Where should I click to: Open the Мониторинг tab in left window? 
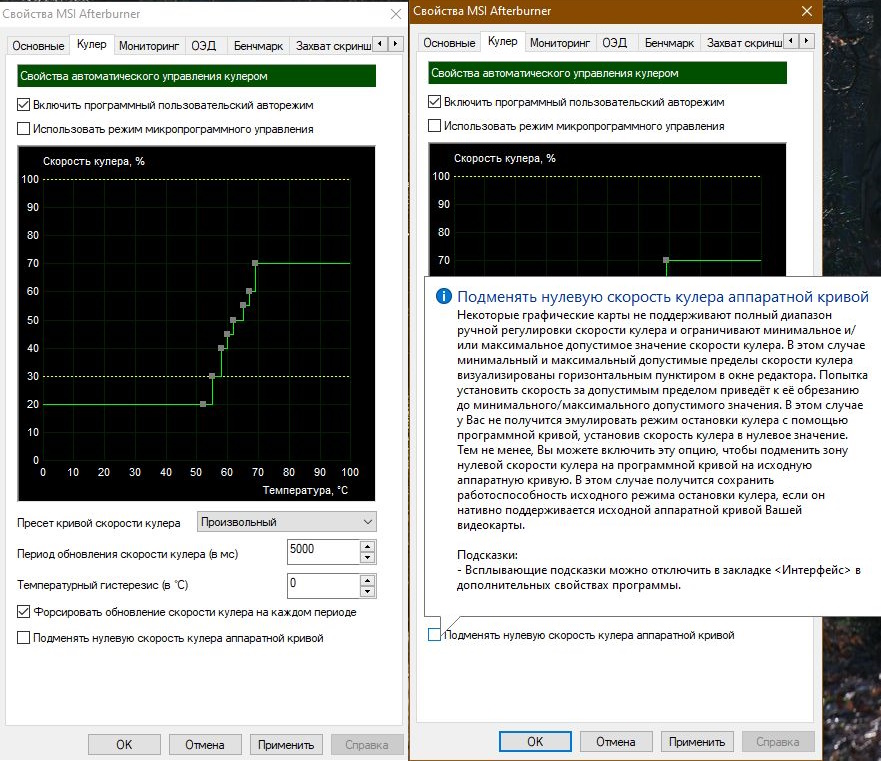pyautogui.click(x=149, y=46)
